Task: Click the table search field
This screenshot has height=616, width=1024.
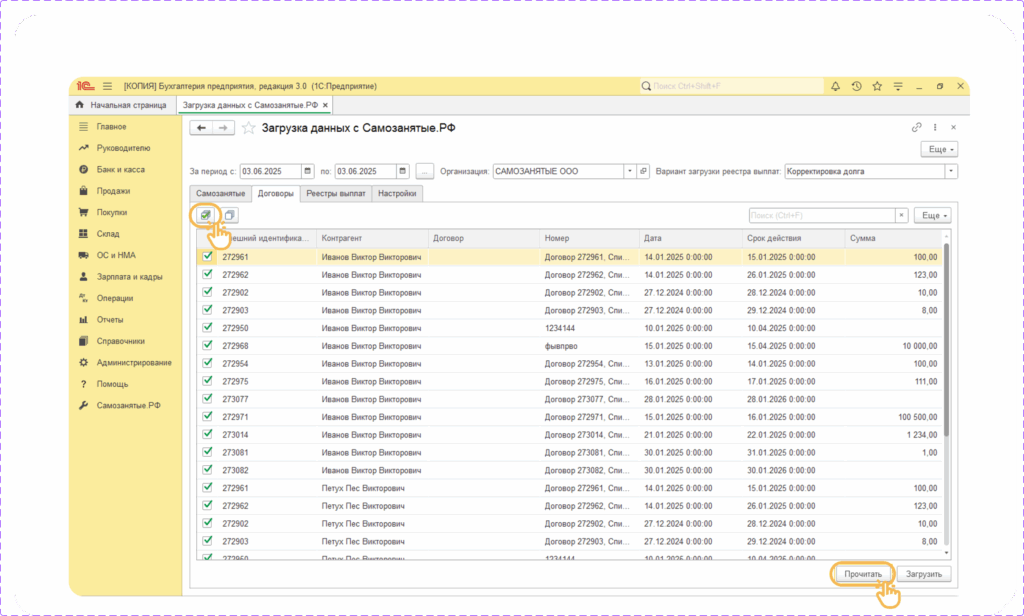Action: coord(820,215)
